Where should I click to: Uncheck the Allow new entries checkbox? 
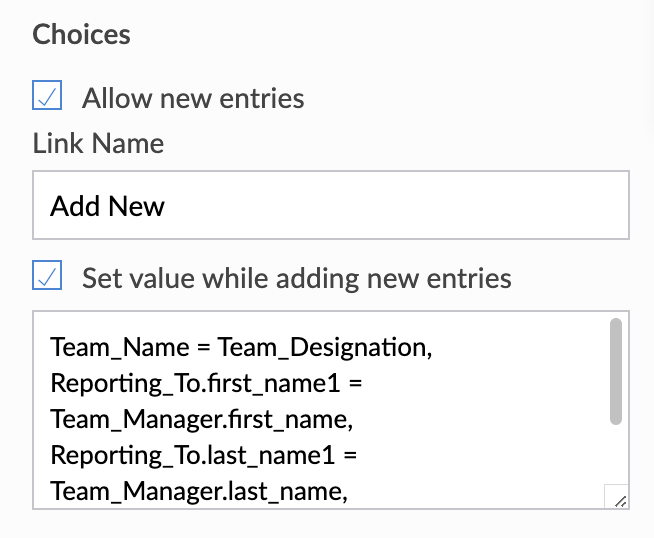point(47,97)
